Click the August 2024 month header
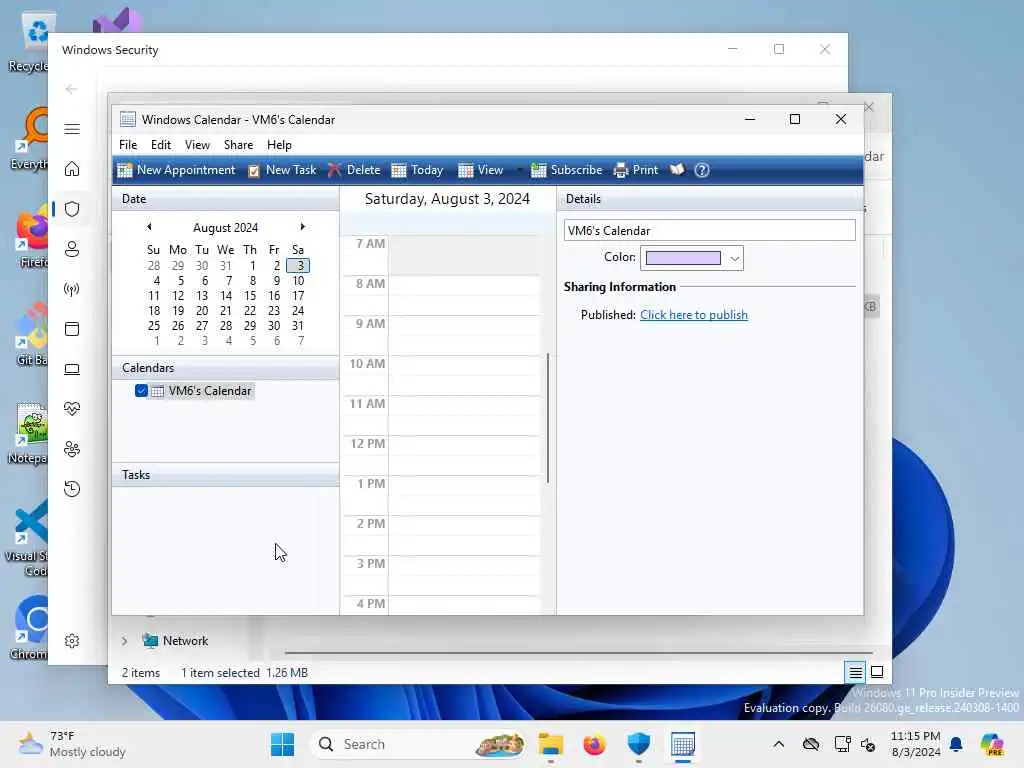Screen dimensions: 1024x768 tap(225, 228)
